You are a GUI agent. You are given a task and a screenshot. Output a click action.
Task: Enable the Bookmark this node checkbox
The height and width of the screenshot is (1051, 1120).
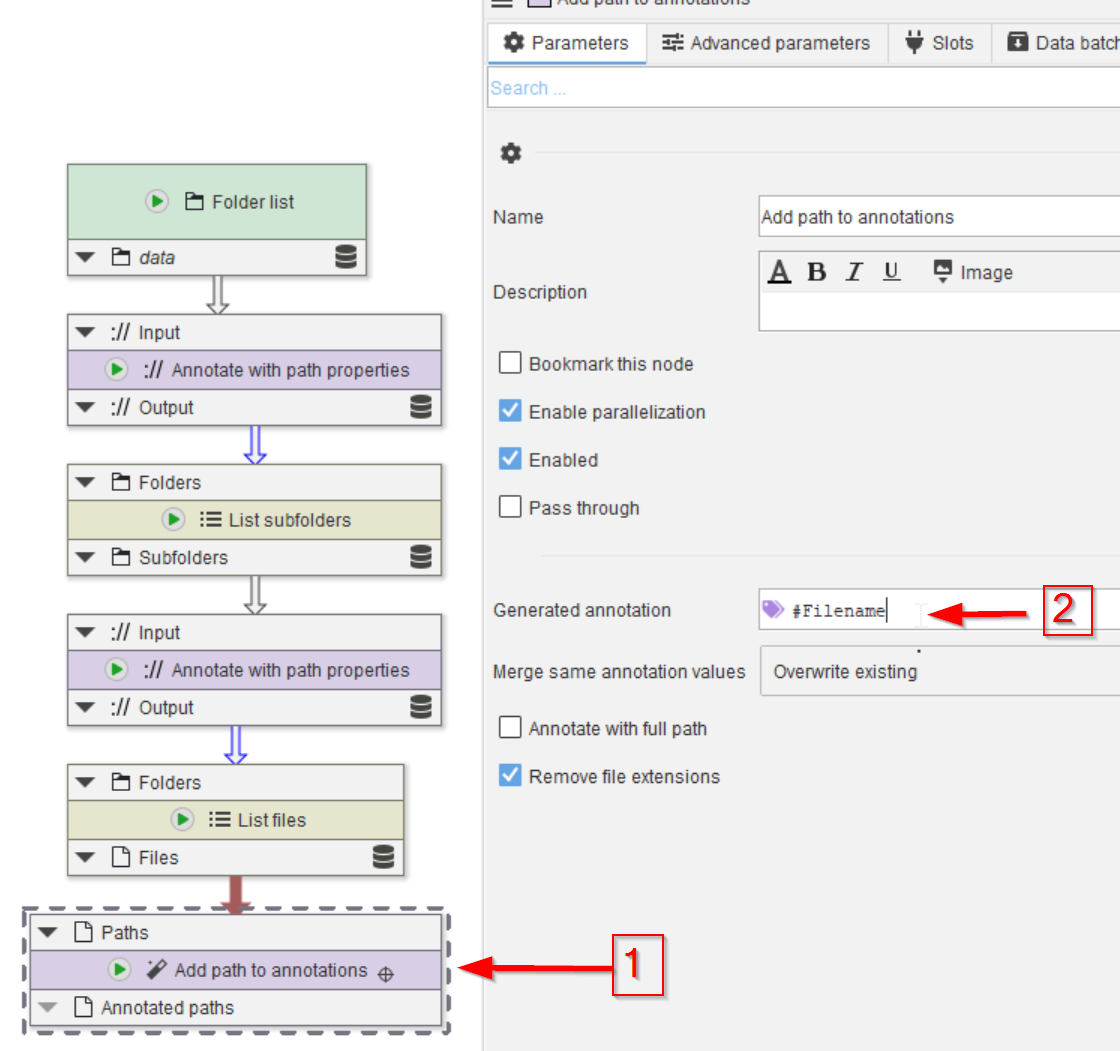tap(510, 363)
